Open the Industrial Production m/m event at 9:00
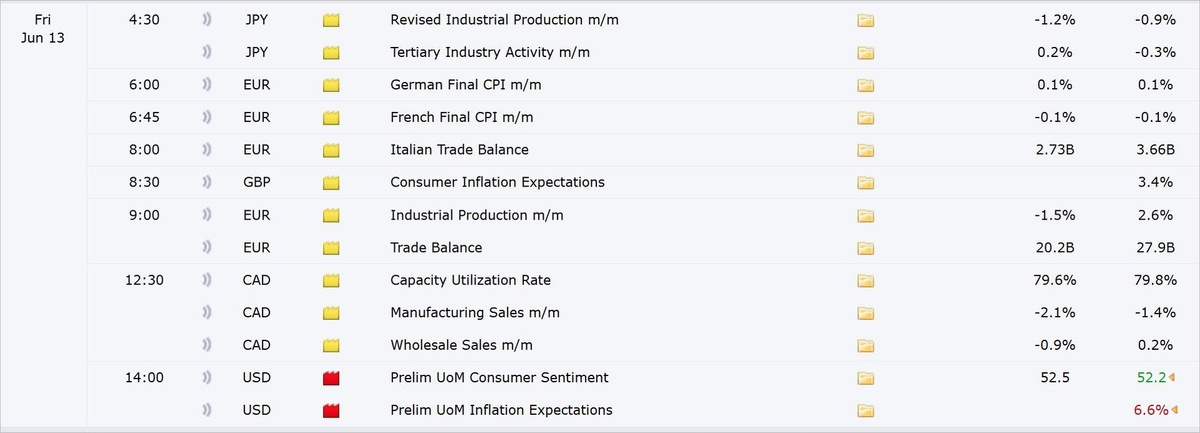The height and width of the screenshot is (433, 1200). pos(477,215)
